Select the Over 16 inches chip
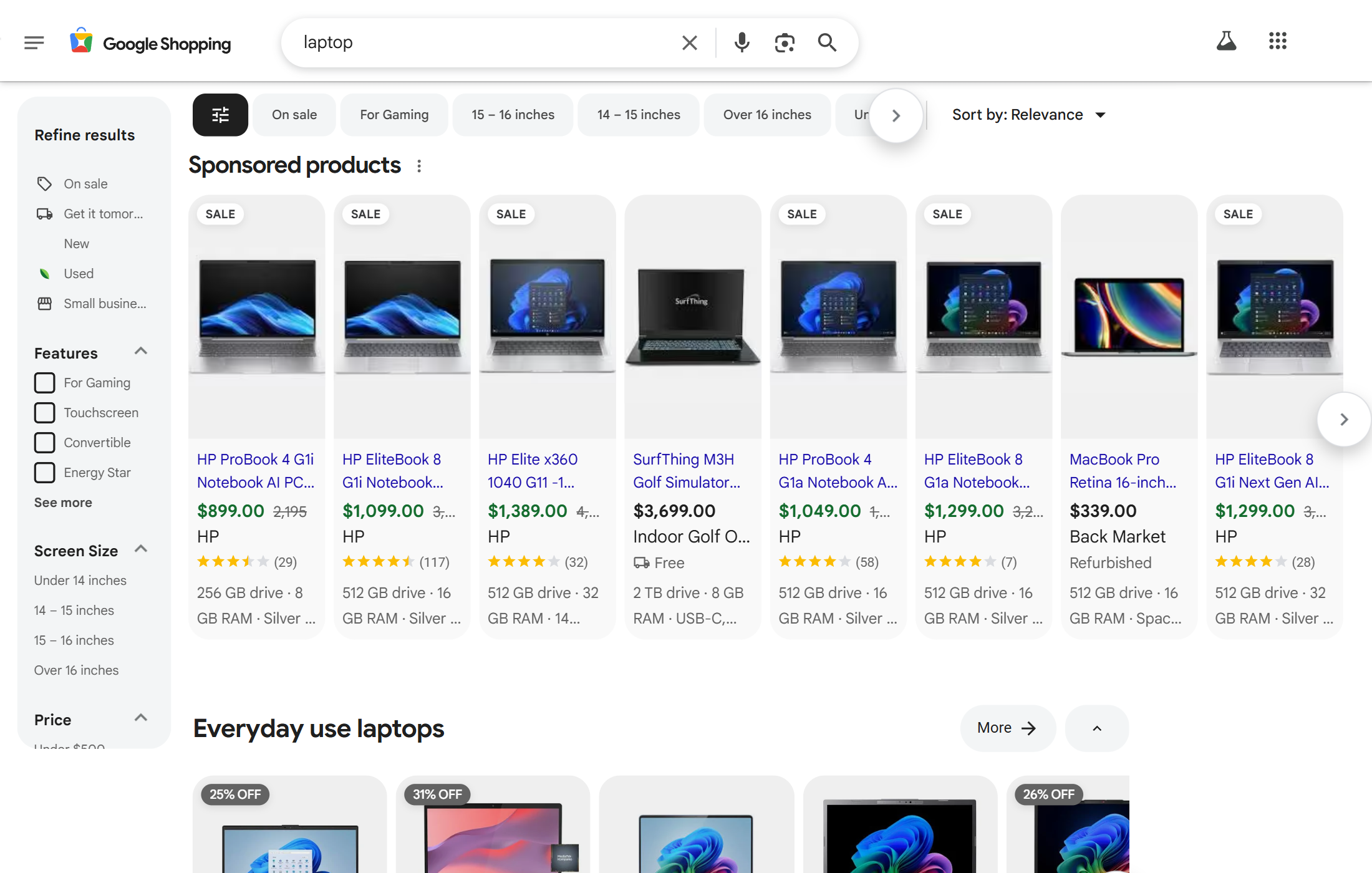The width and height of the screenshot is (1372, 873). coord(766,115)
